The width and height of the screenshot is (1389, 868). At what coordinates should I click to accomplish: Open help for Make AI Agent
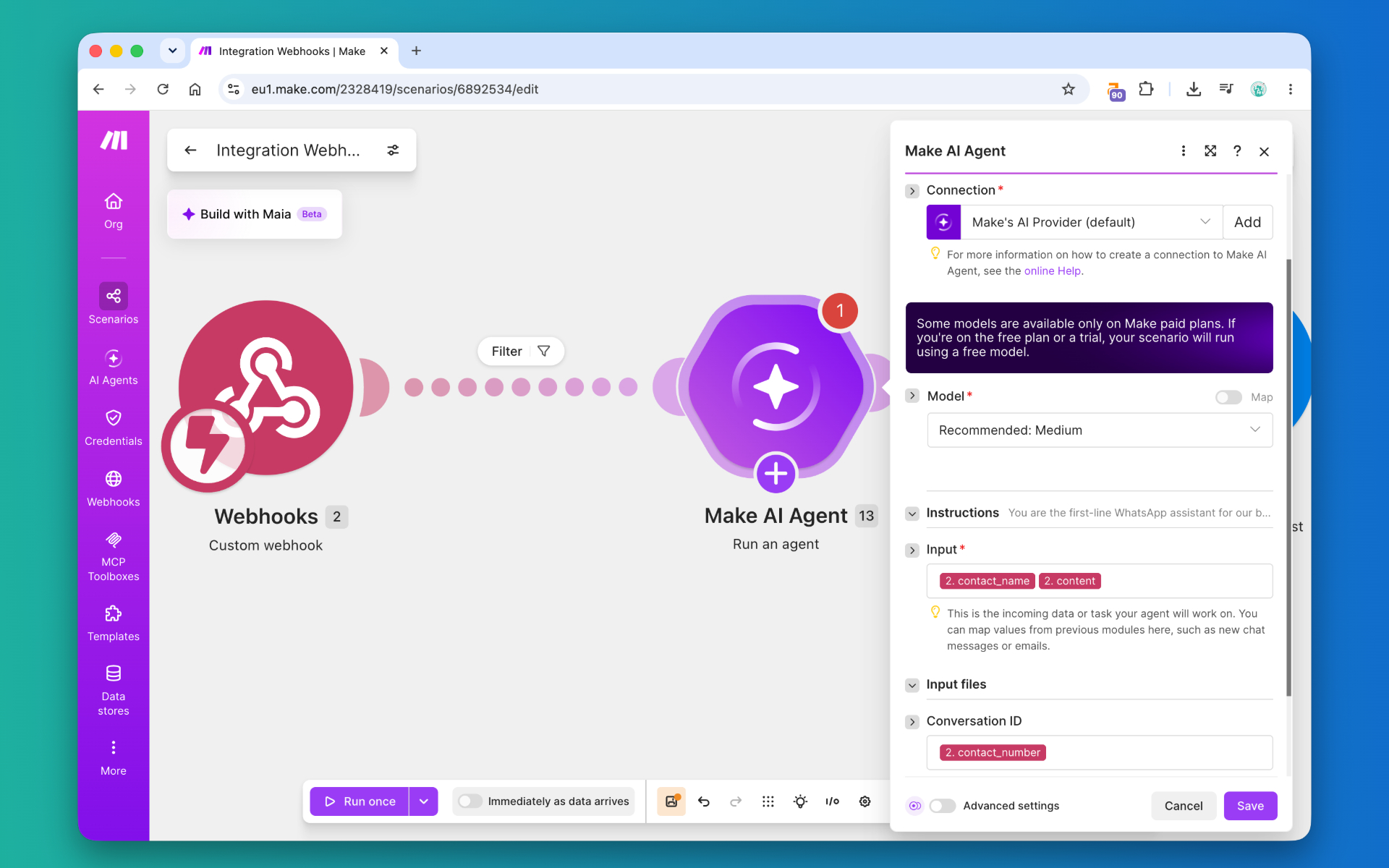pos(1237,150)
